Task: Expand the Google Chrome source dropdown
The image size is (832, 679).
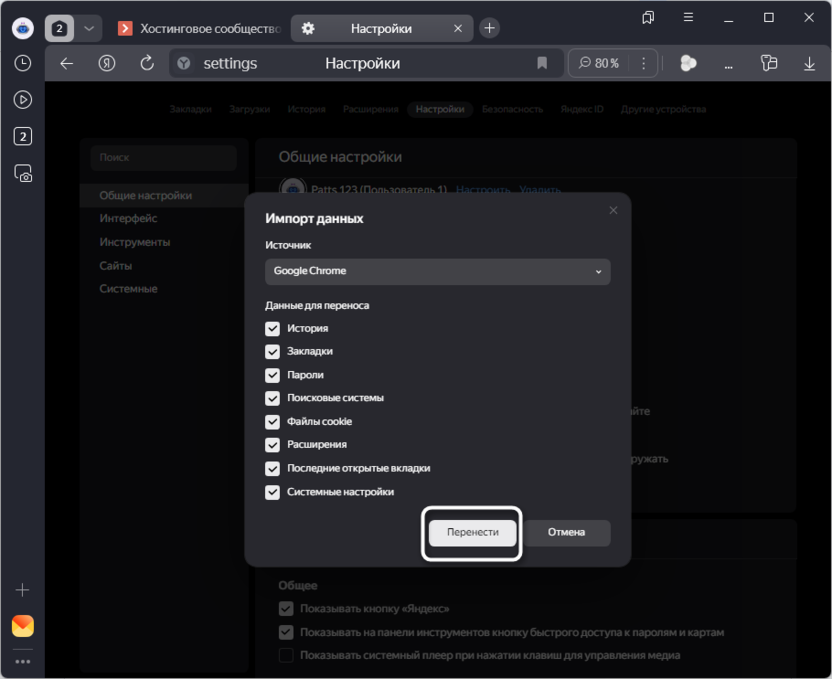Action: [437, 271]
